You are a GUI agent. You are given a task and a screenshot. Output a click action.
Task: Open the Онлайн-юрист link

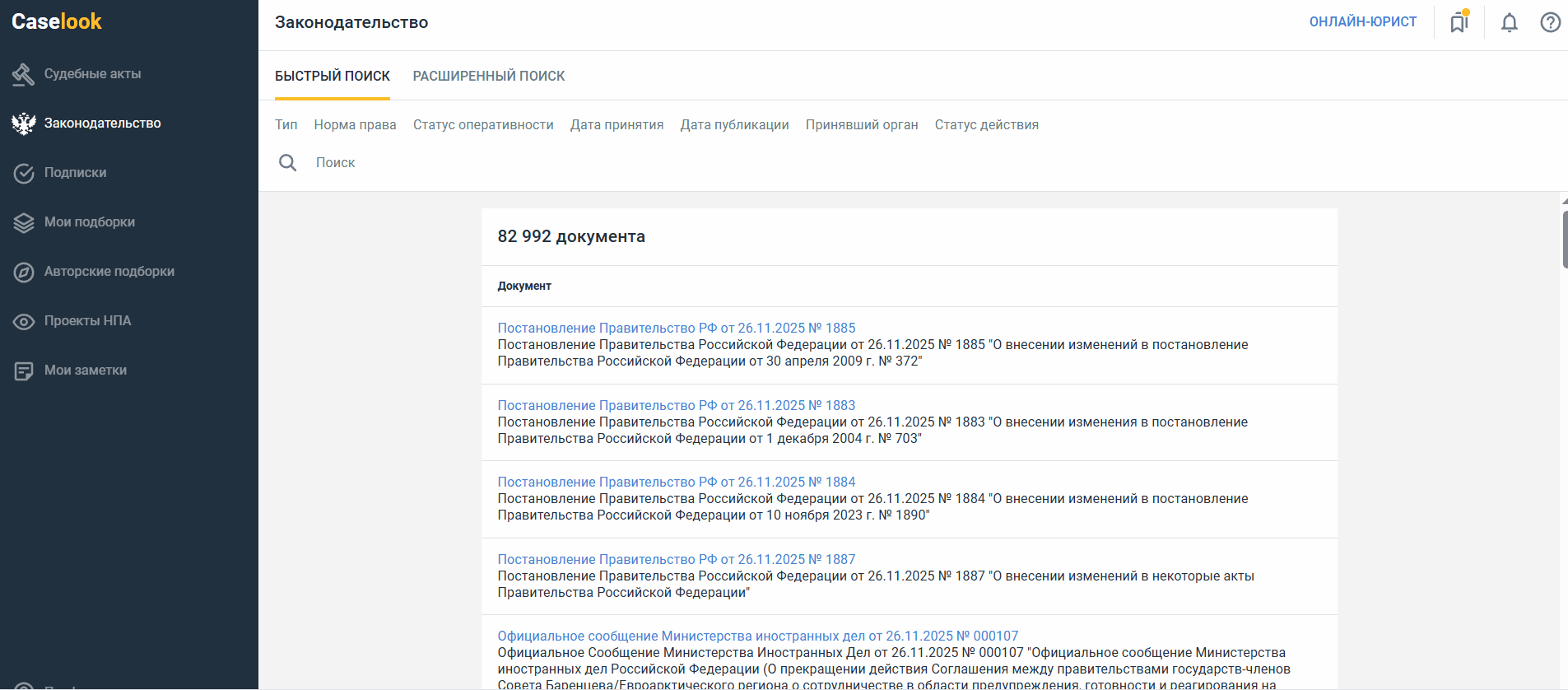click(x=1362, y=22)
